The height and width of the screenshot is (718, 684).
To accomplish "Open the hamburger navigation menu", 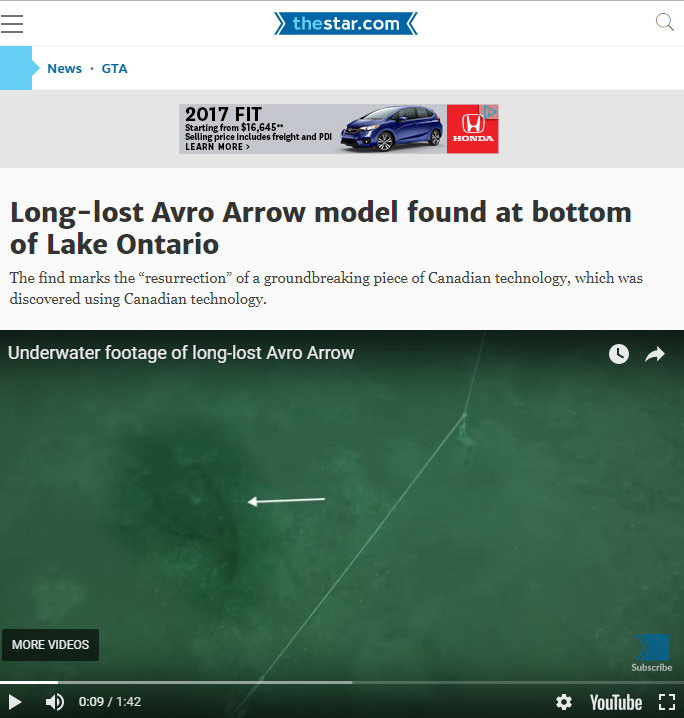I will 12,24.
